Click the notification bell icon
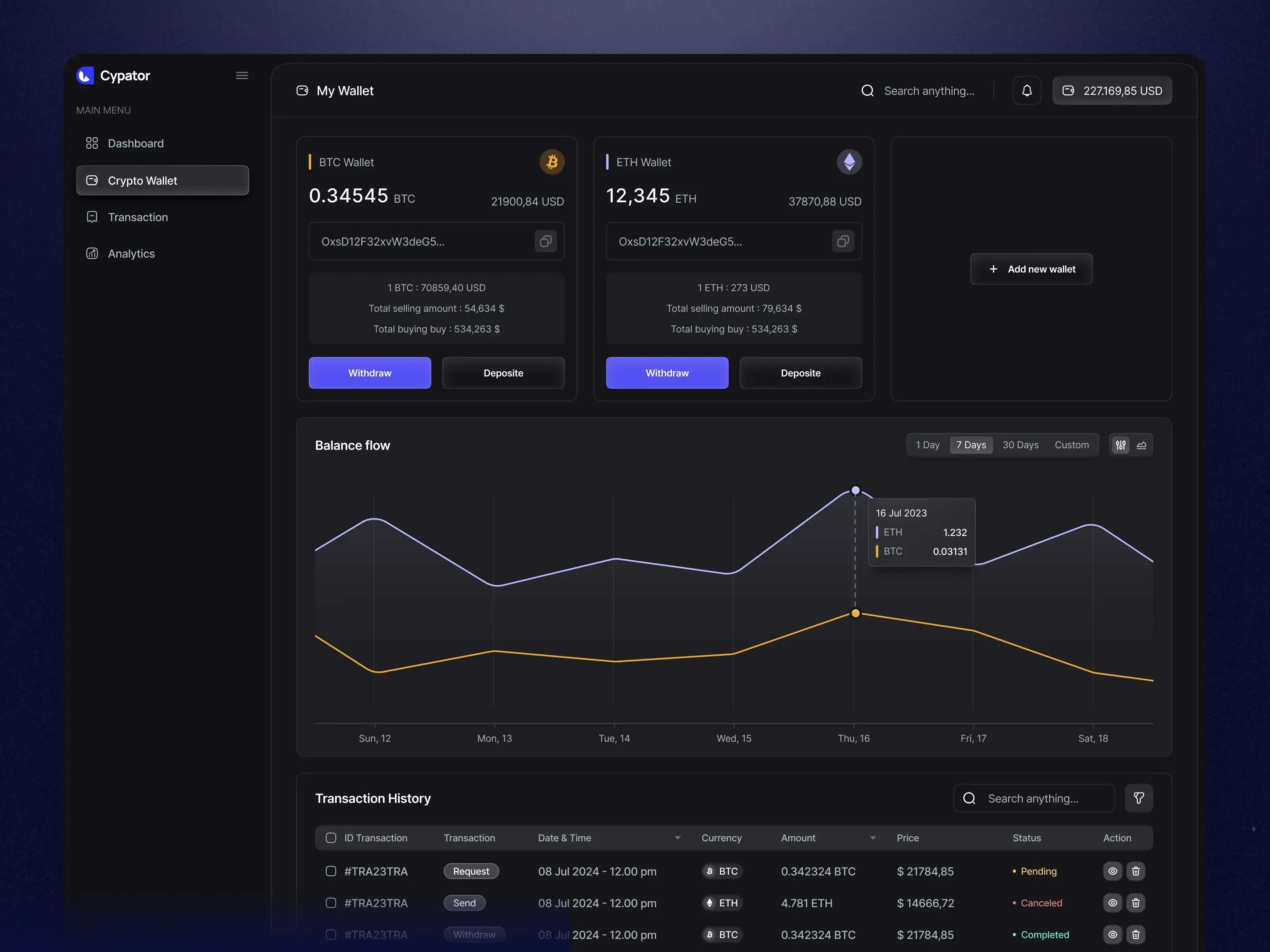Viewport: 1270px width, 952px height. click(1027, 91)
